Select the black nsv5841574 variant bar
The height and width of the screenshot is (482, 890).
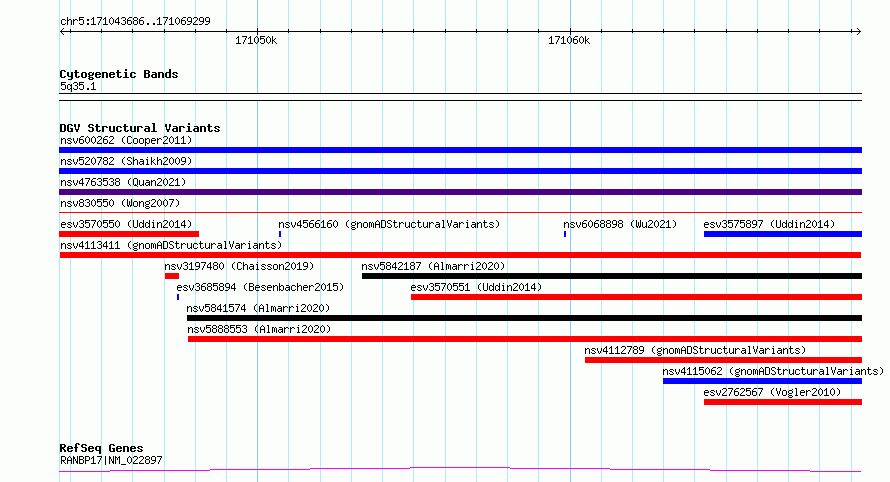tap(524, 318)
